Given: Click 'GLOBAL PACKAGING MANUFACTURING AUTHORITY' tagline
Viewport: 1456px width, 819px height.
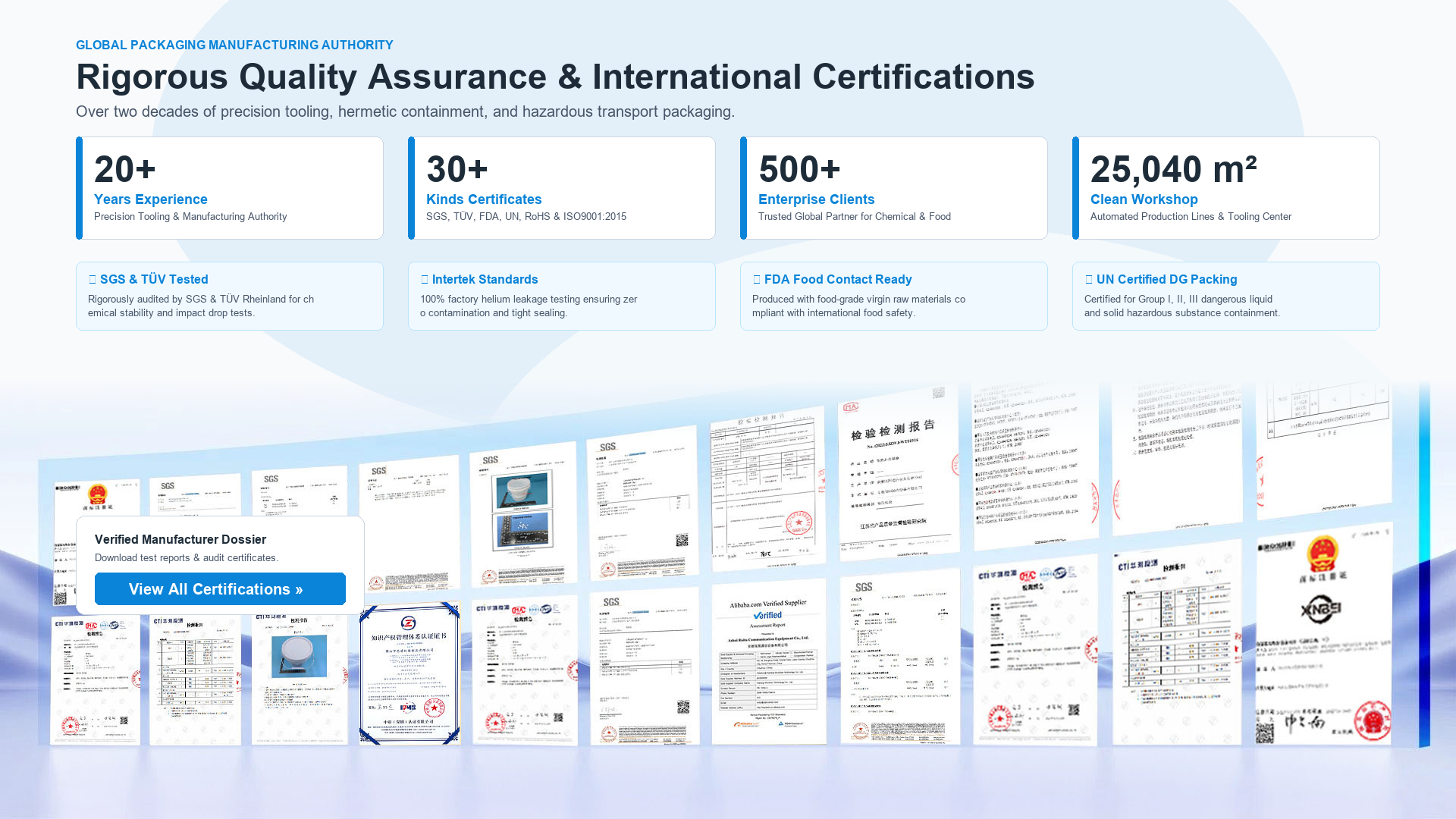Looking at the screenshot, I should pyautogui.click(x=234, y=45).
